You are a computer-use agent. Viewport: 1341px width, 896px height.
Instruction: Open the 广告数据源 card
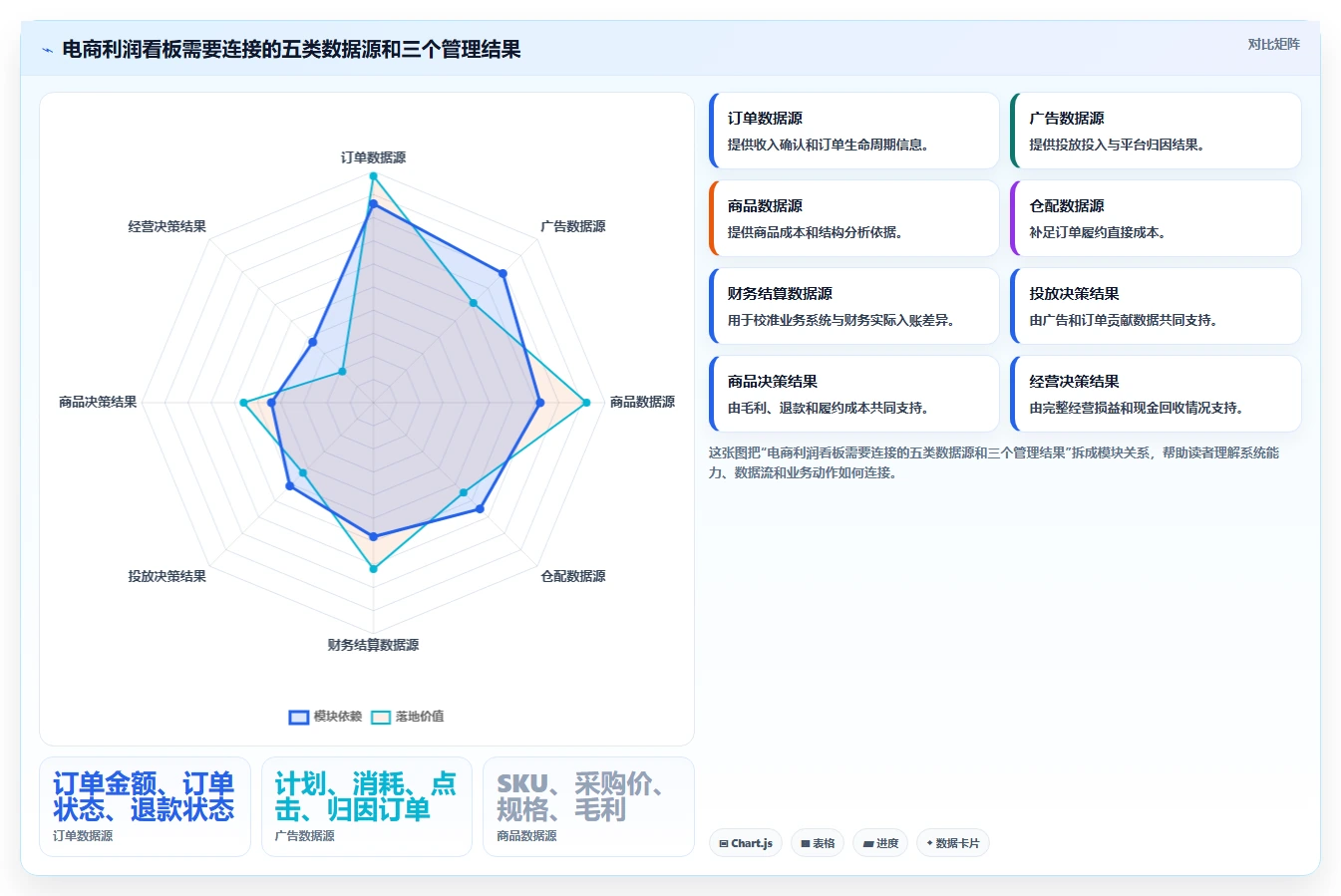1156,131
